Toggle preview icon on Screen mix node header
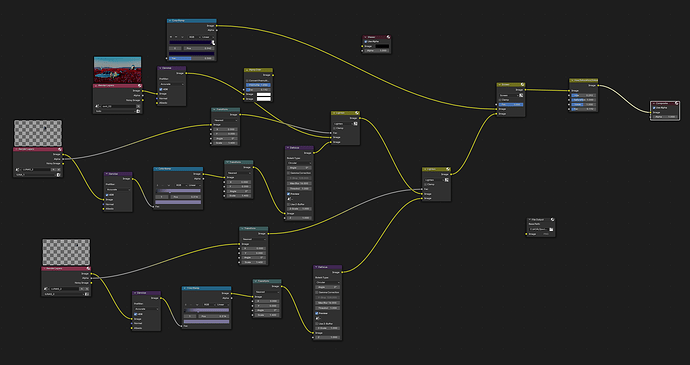 (522, 85)
